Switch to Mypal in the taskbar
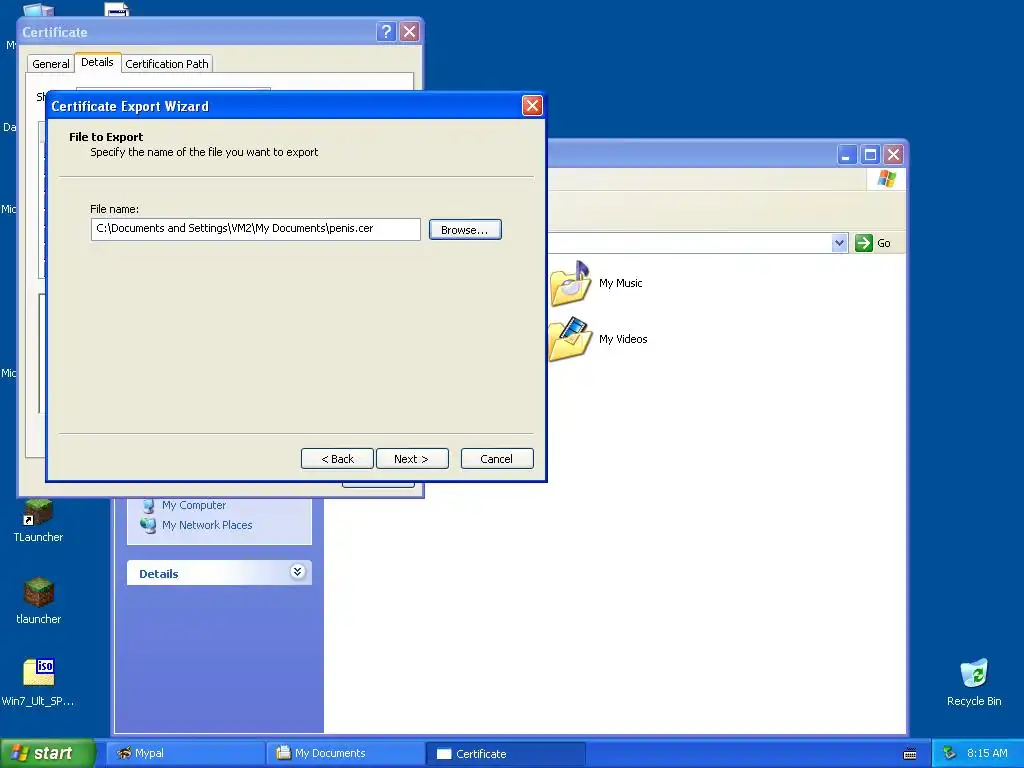This screenshot has width=1024, height=768. pos(185,753)
